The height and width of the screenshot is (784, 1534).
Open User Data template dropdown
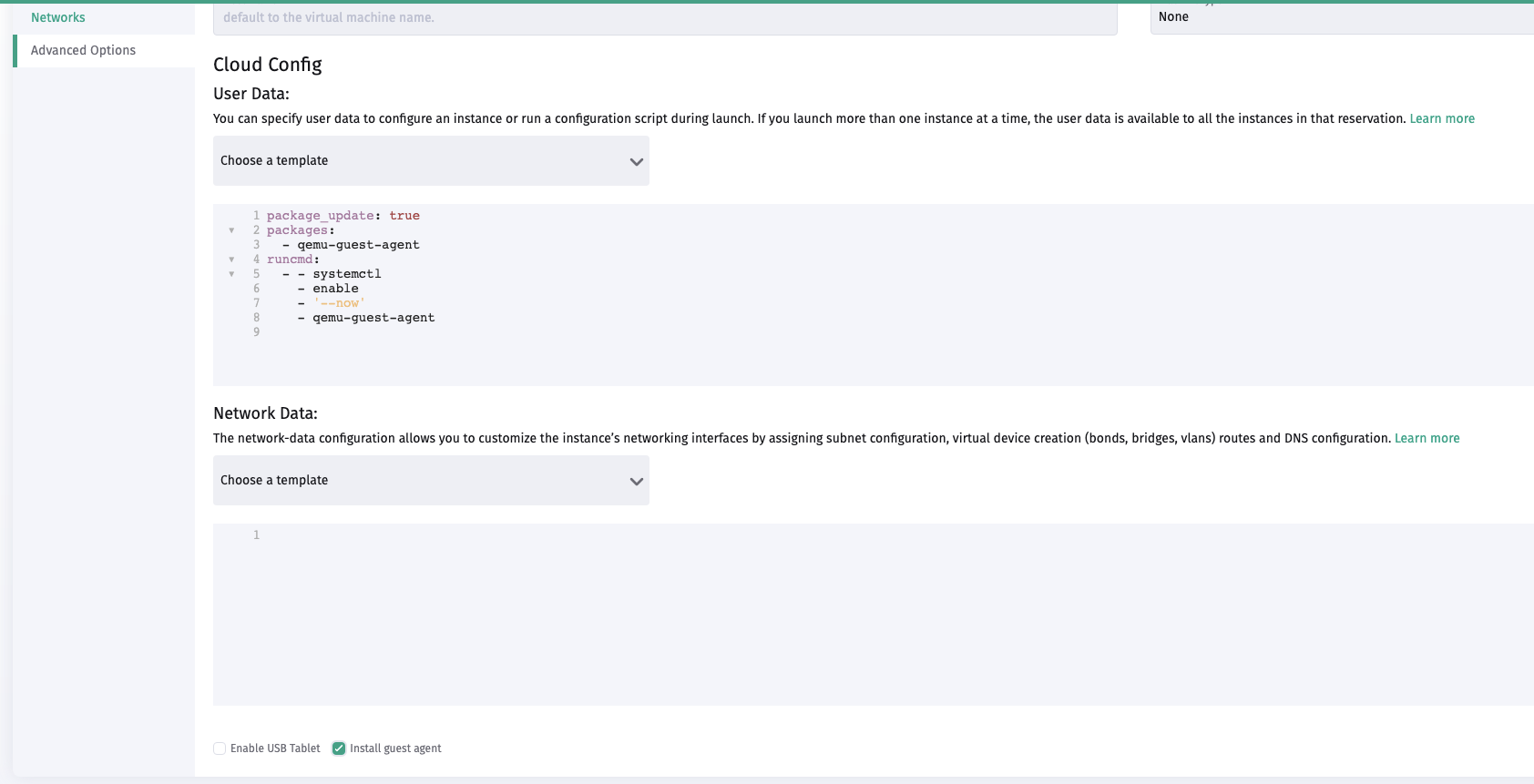[431, 161]
